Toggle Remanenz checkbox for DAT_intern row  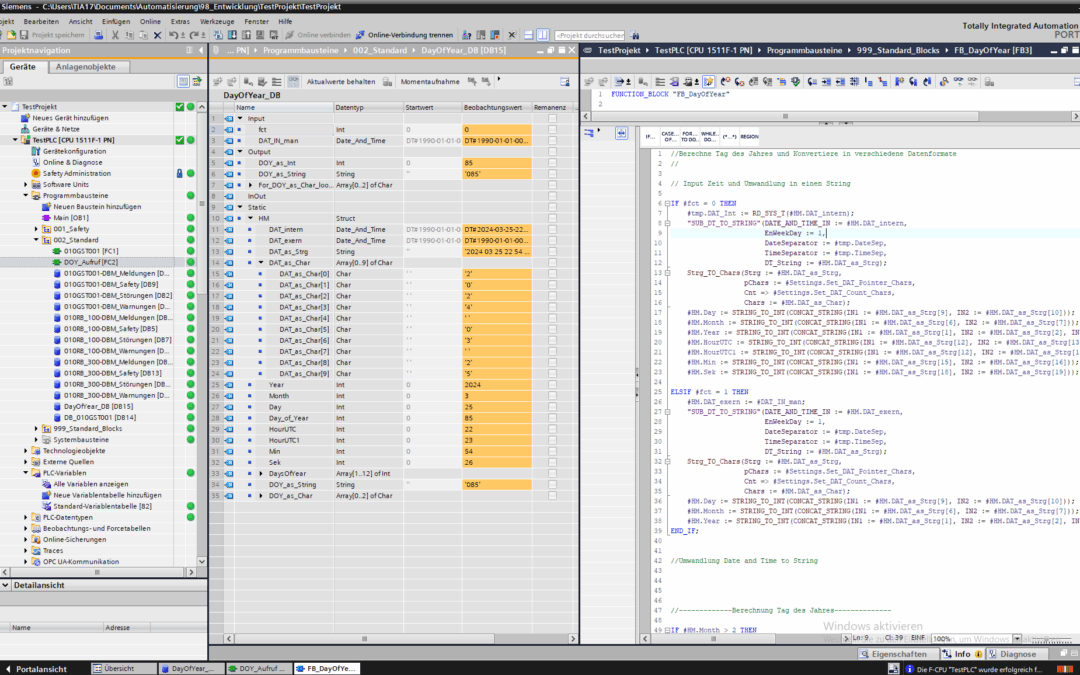click(552, 229)
